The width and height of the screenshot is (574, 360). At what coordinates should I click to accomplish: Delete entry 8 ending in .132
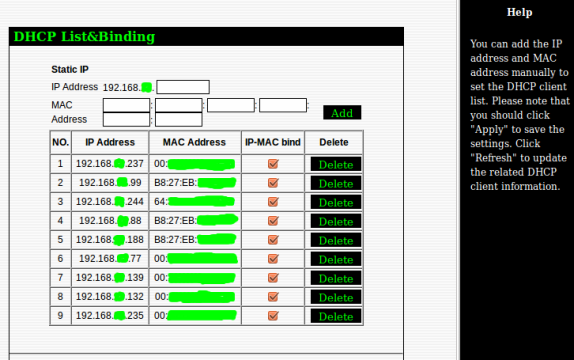[336, 297]
